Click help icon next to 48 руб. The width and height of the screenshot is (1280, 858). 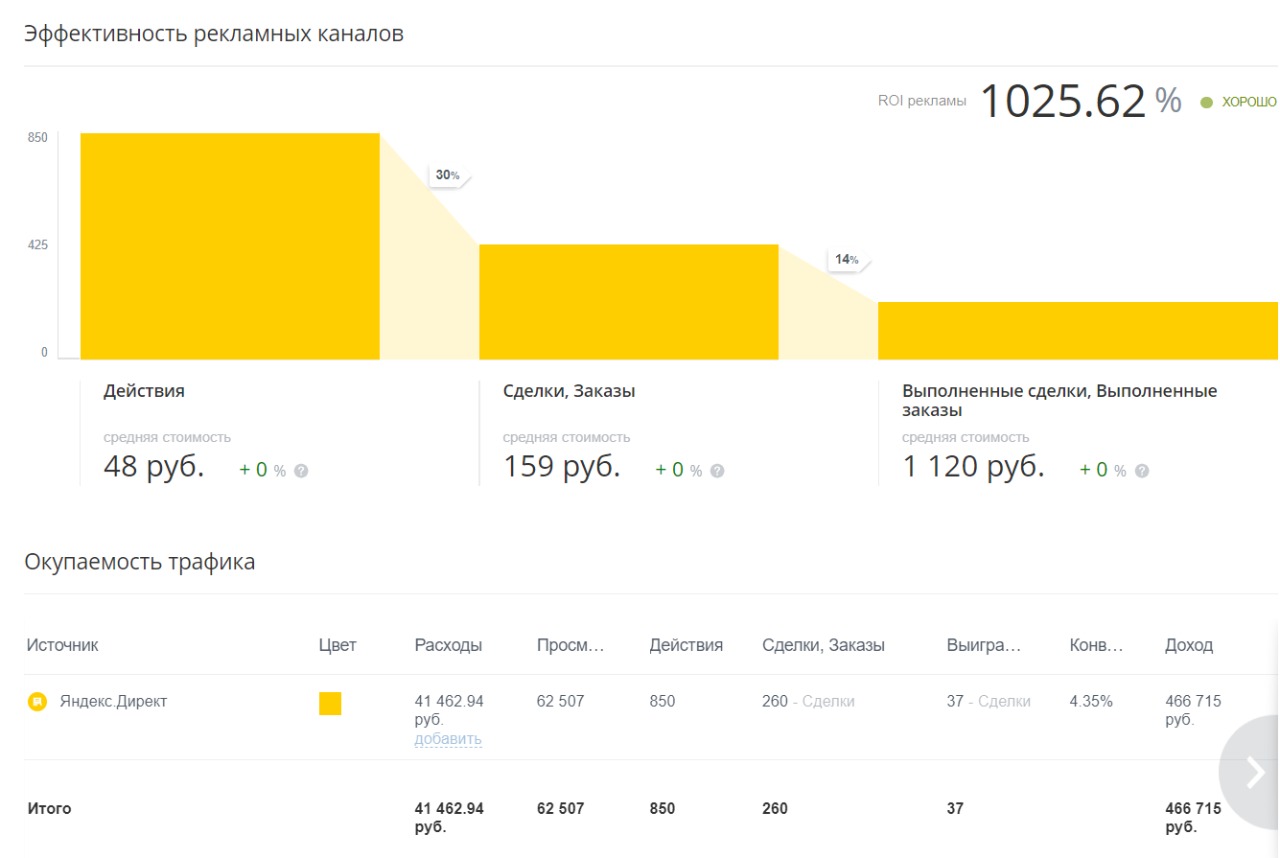tap(301, 471)
